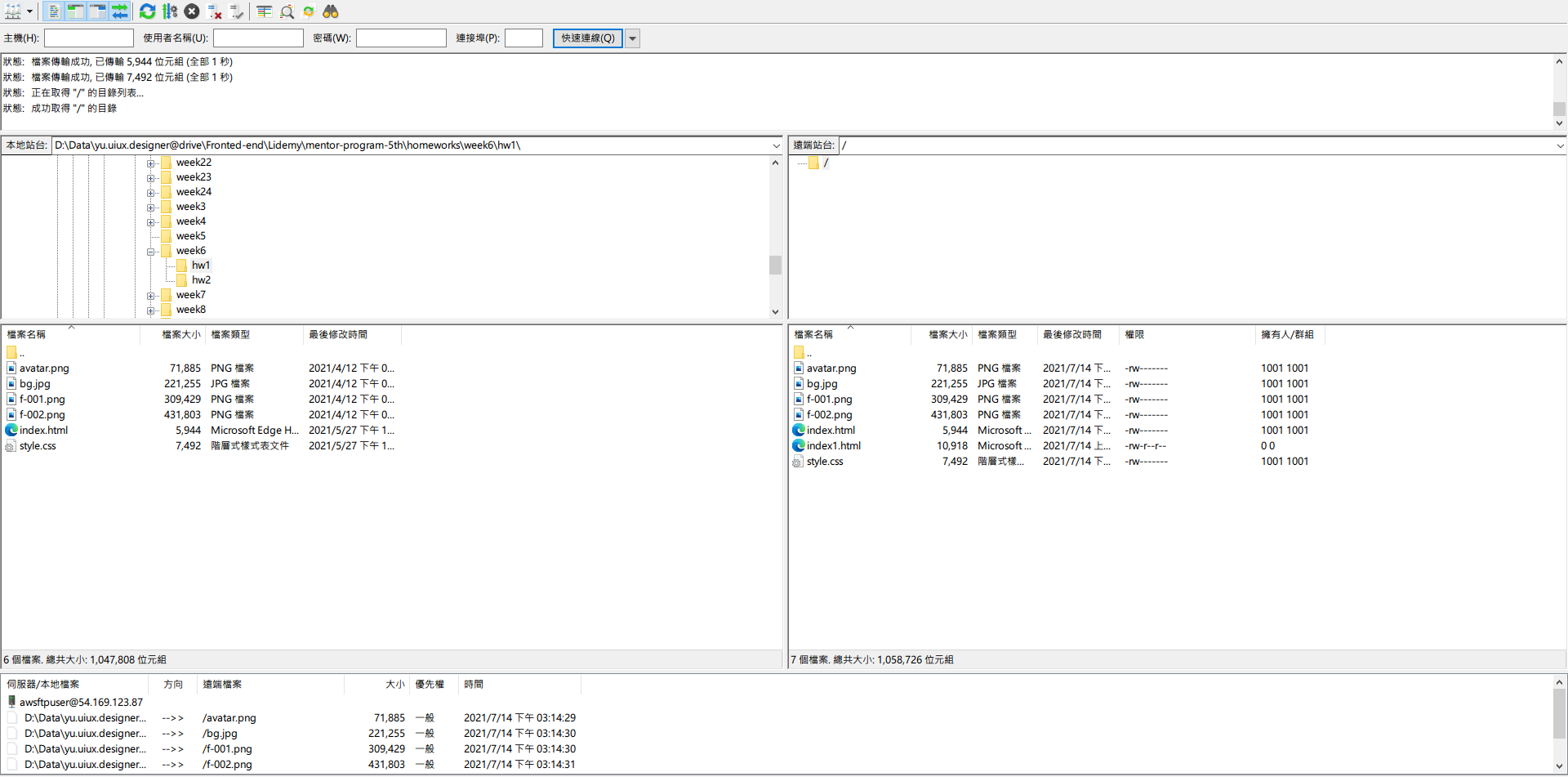Open local parent directory folder
The image size is (1568, 777).
click(11, 353)
